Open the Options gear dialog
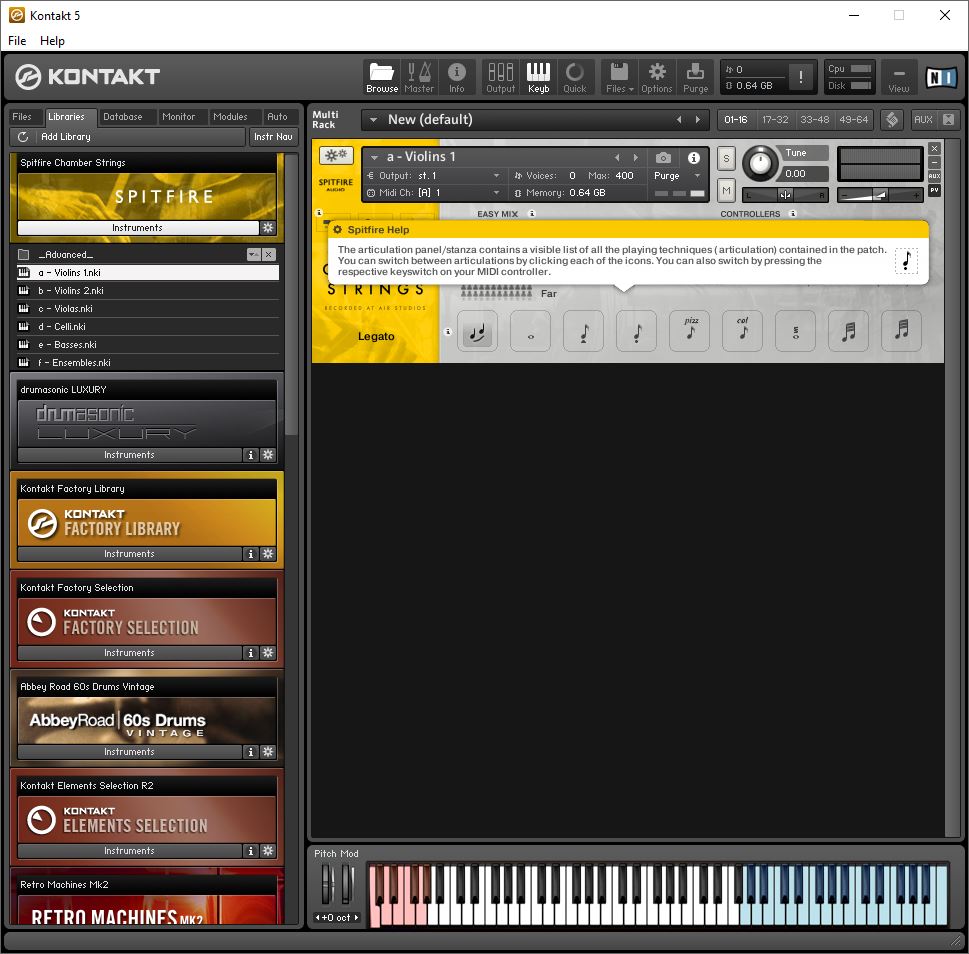 (x=657, y=77)
